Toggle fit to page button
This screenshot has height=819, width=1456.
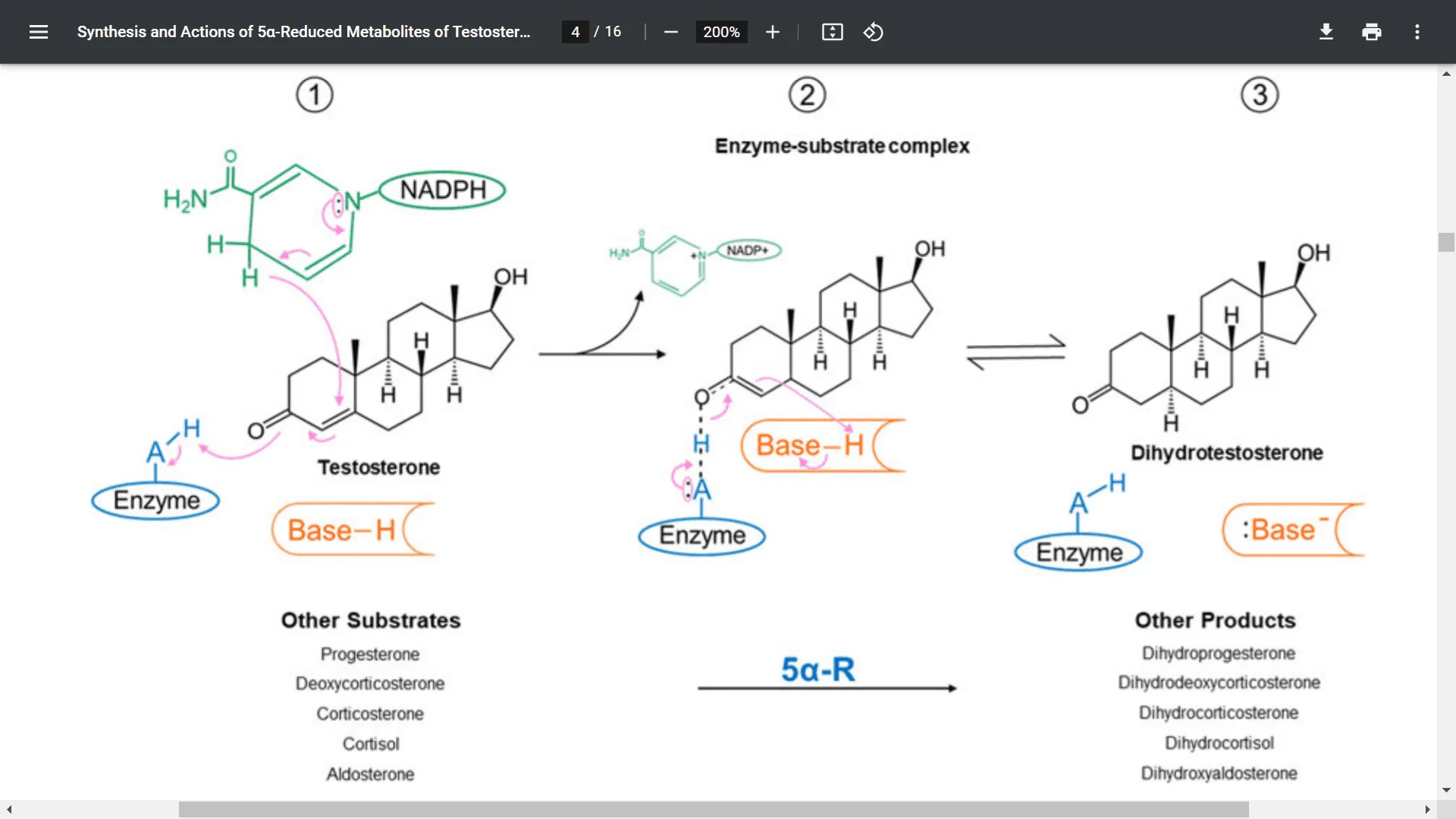[x=832, y=32]
